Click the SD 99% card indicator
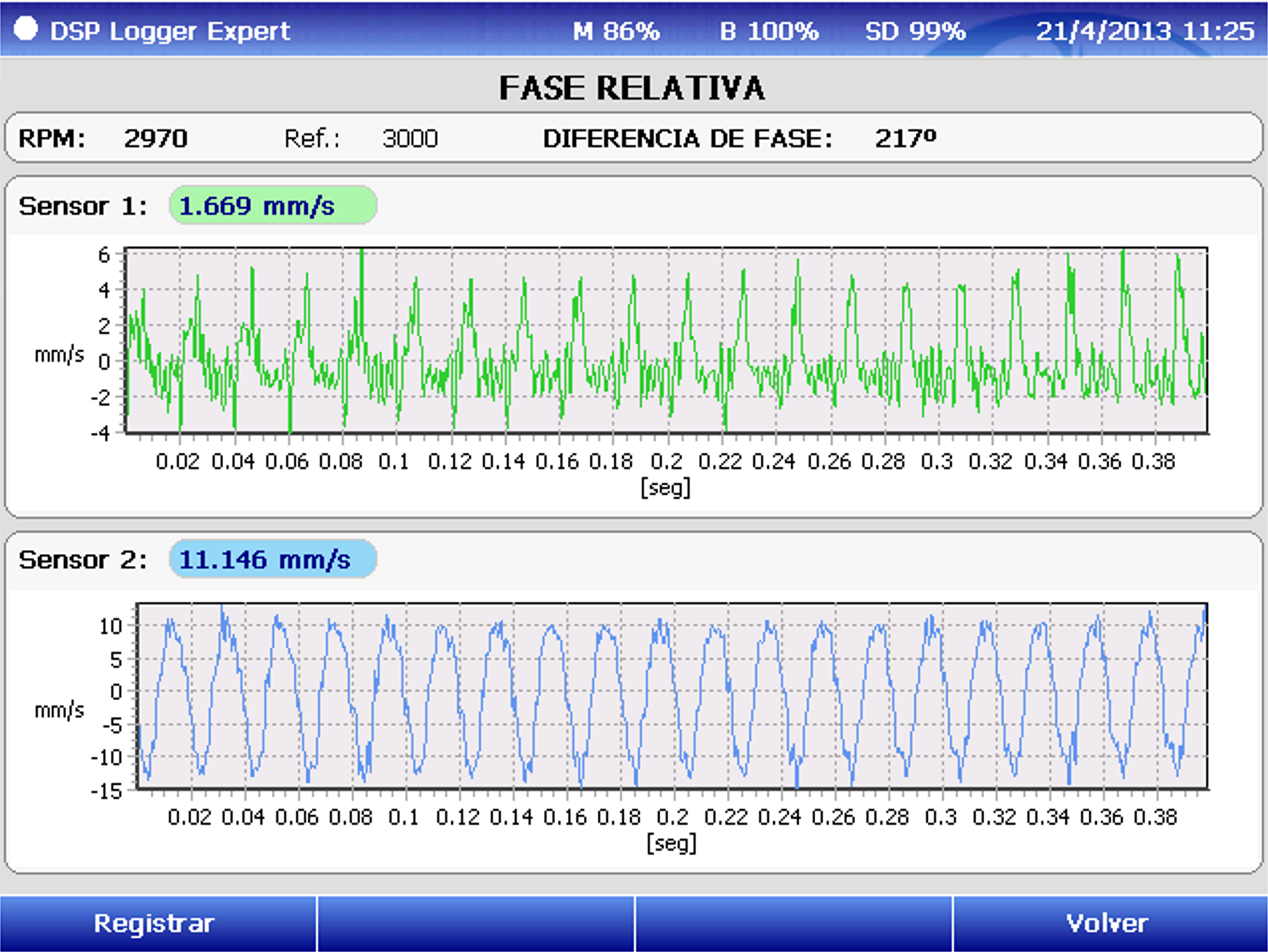This screenshot has width=1268, height=952. pos(915,31)
